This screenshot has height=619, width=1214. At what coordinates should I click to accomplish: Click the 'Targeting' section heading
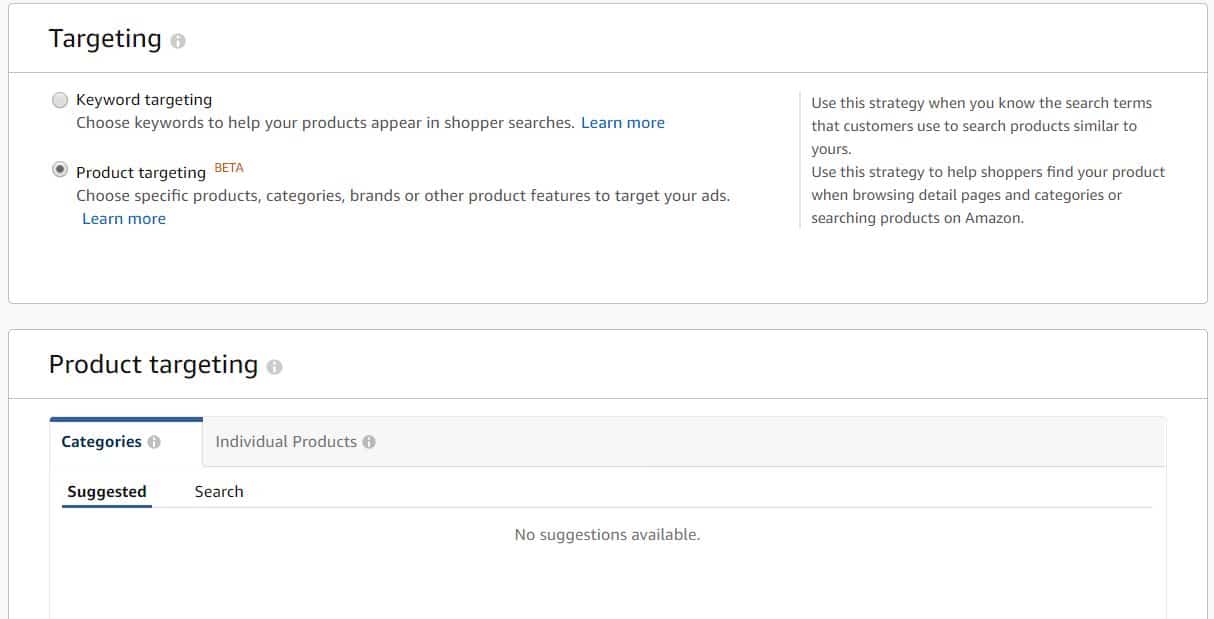pyautogui.click(x=105, y=39)
